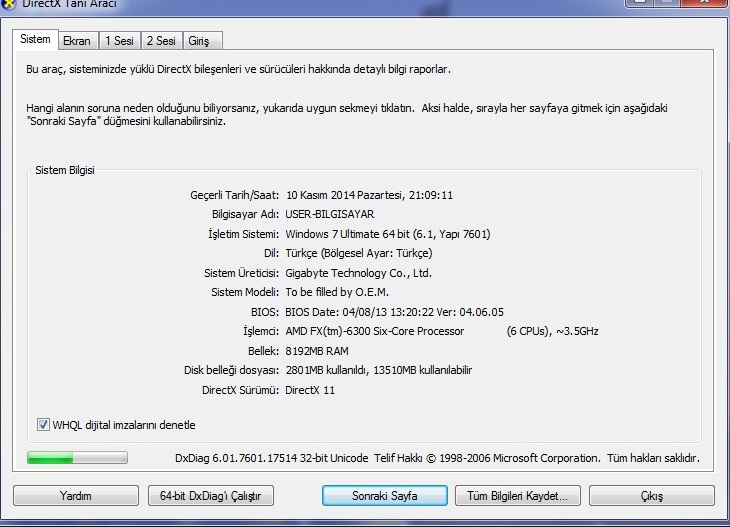Click the Geçerli Tarih/Saat label
Screen dimensions: 730x527
(x=234, y=195)
